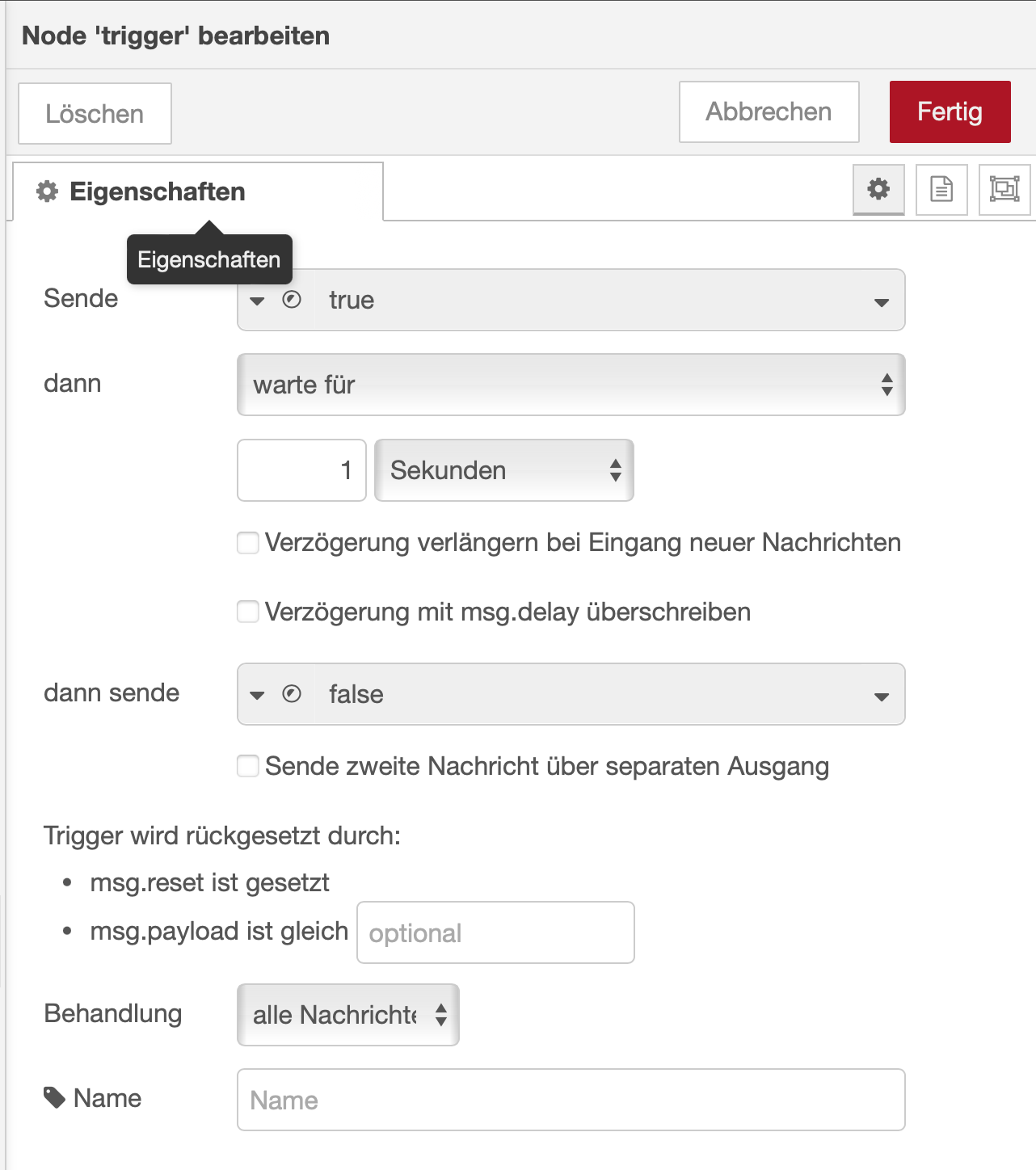This screenshot has height=1170, width=1036.
Task: Click the tag icon beside Name
Action: pos(54,1098)
